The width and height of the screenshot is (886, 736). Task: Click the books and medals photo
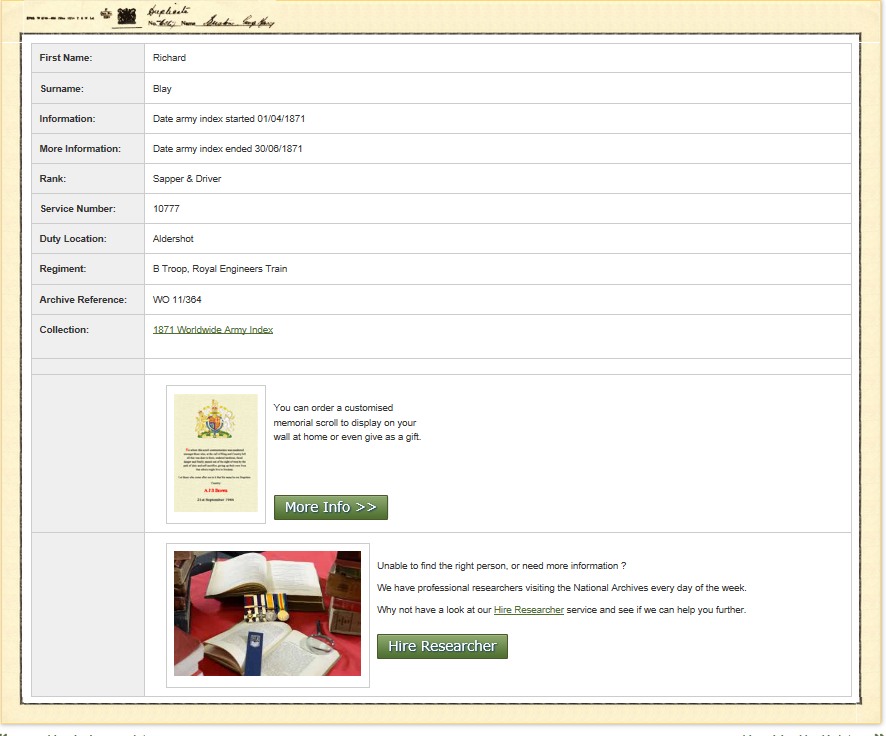click(267, 613)
